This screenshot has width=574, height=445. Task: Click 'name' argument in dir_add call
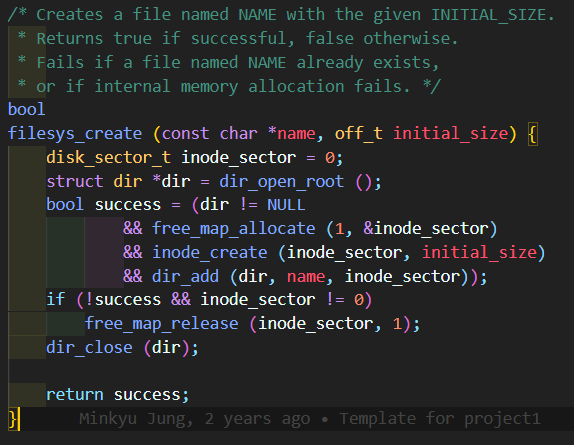(305, 277)
